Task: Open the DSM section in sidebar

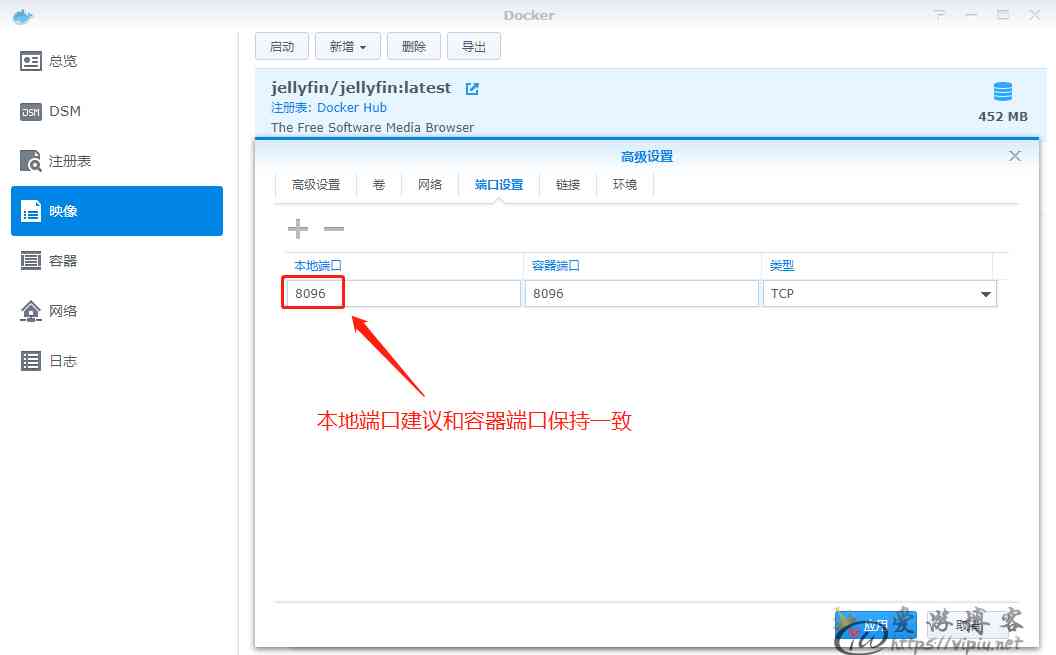Action: coord(117,111)
